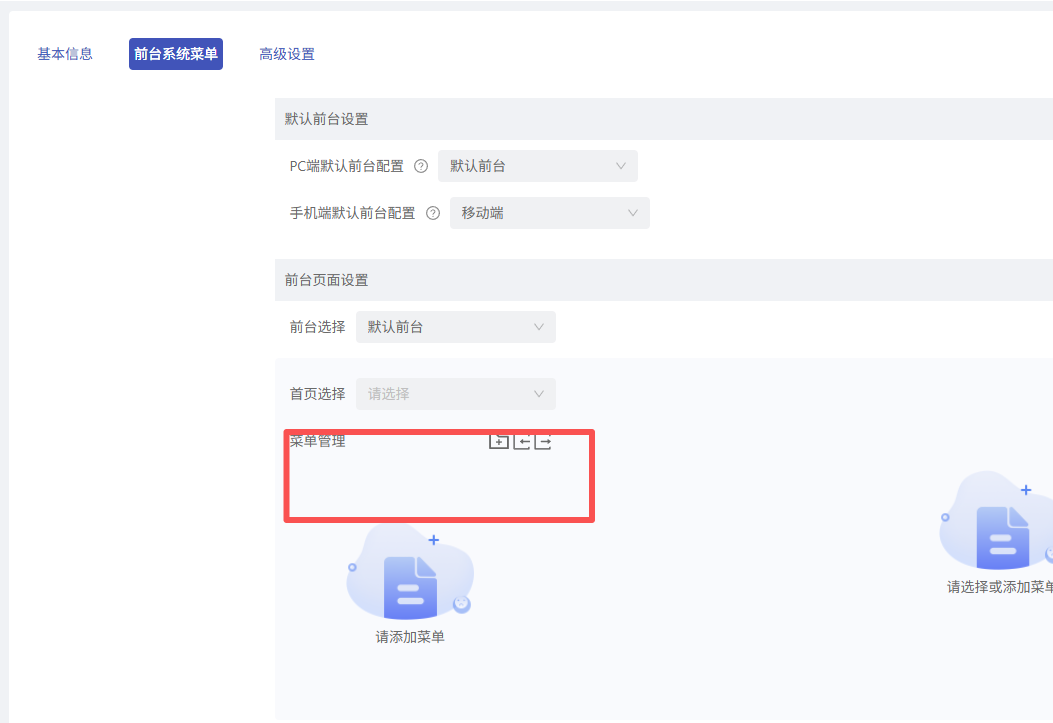Click the 请选择或添加菜单 text
This screenshot has width=1053, height=723.
(x=999, y=587)
